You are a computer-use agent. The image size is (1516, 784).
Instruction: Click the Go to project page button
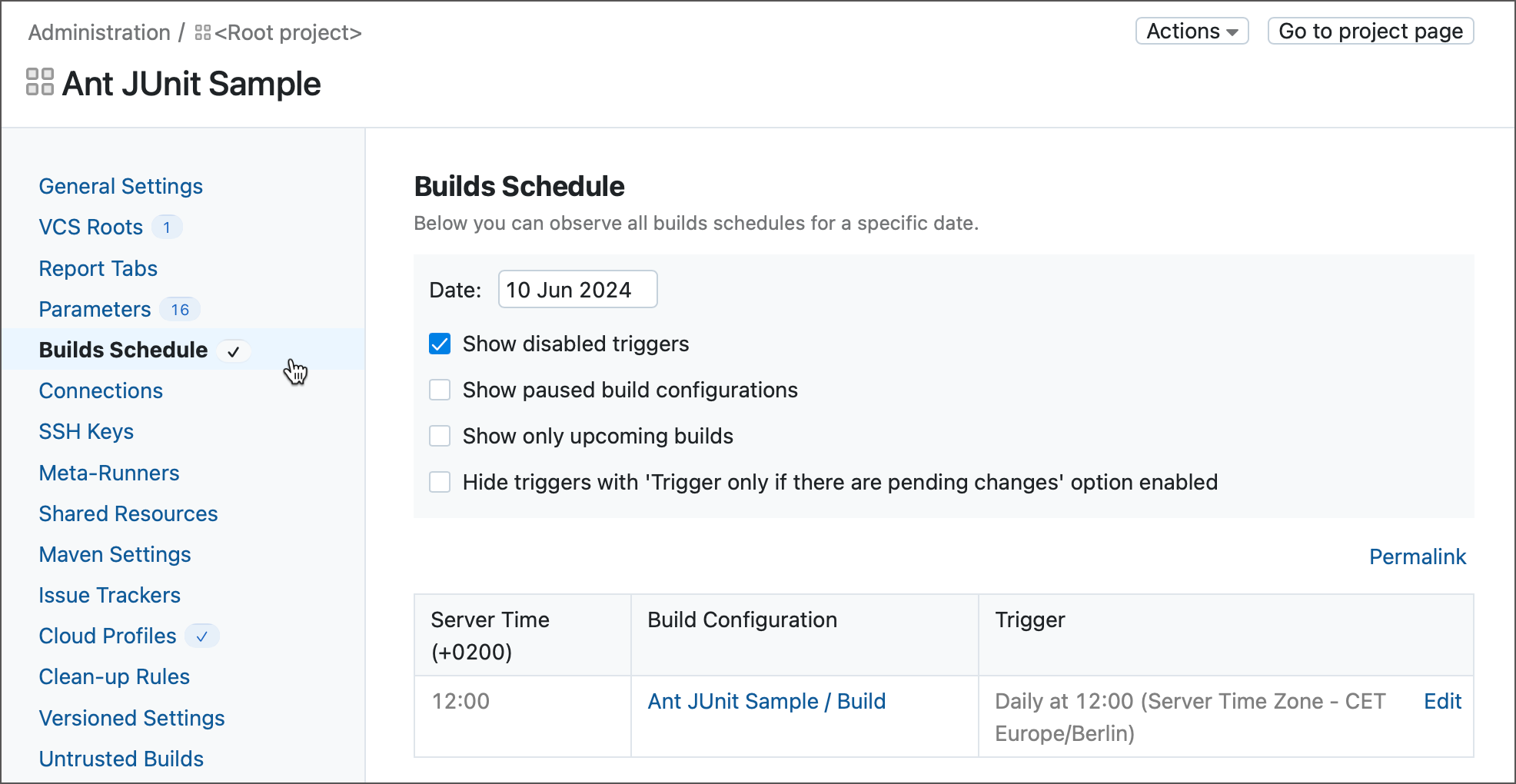[1371, 31]
